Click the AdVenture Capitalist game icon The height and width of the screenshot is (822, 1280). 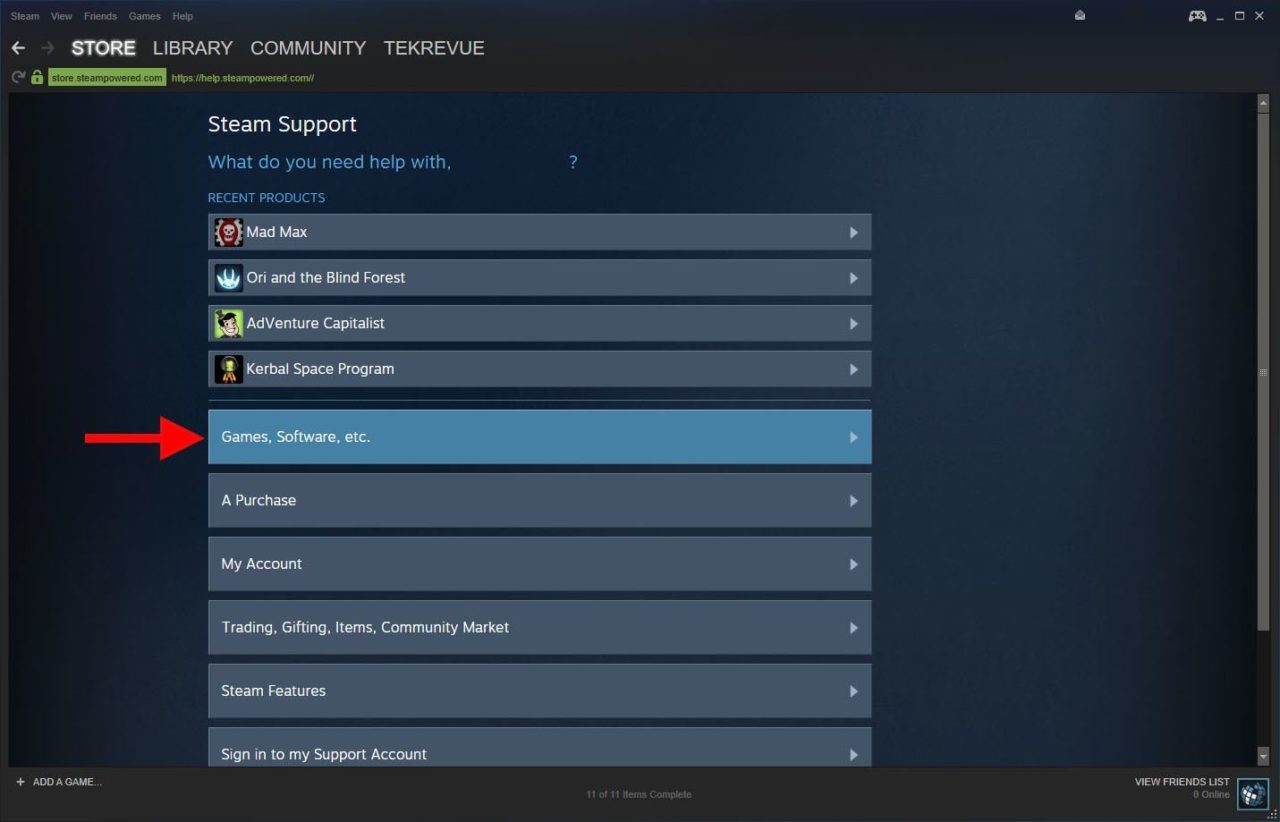pos(229,323)
